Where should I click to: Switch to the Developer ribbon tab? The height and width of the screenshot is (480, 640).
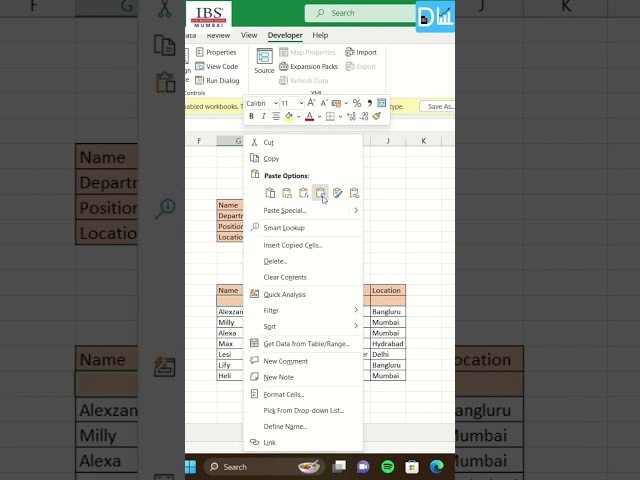pyautogui.click(x=285, y=35)
